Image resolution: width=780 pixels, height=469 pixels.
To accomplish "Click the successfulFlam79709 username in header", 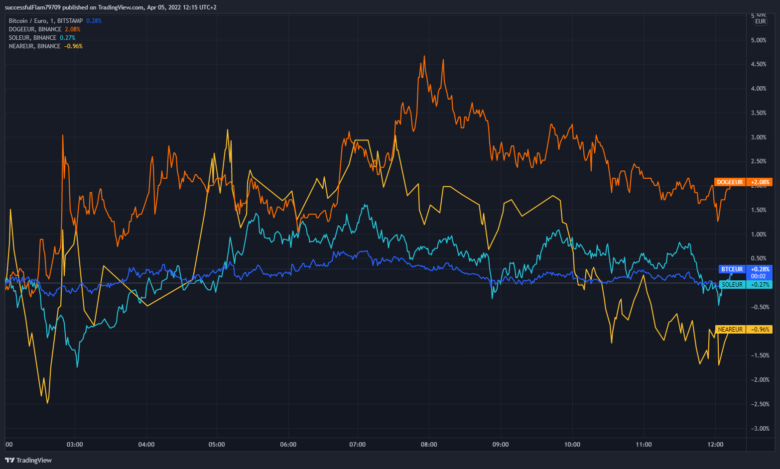I will [38, 7].
